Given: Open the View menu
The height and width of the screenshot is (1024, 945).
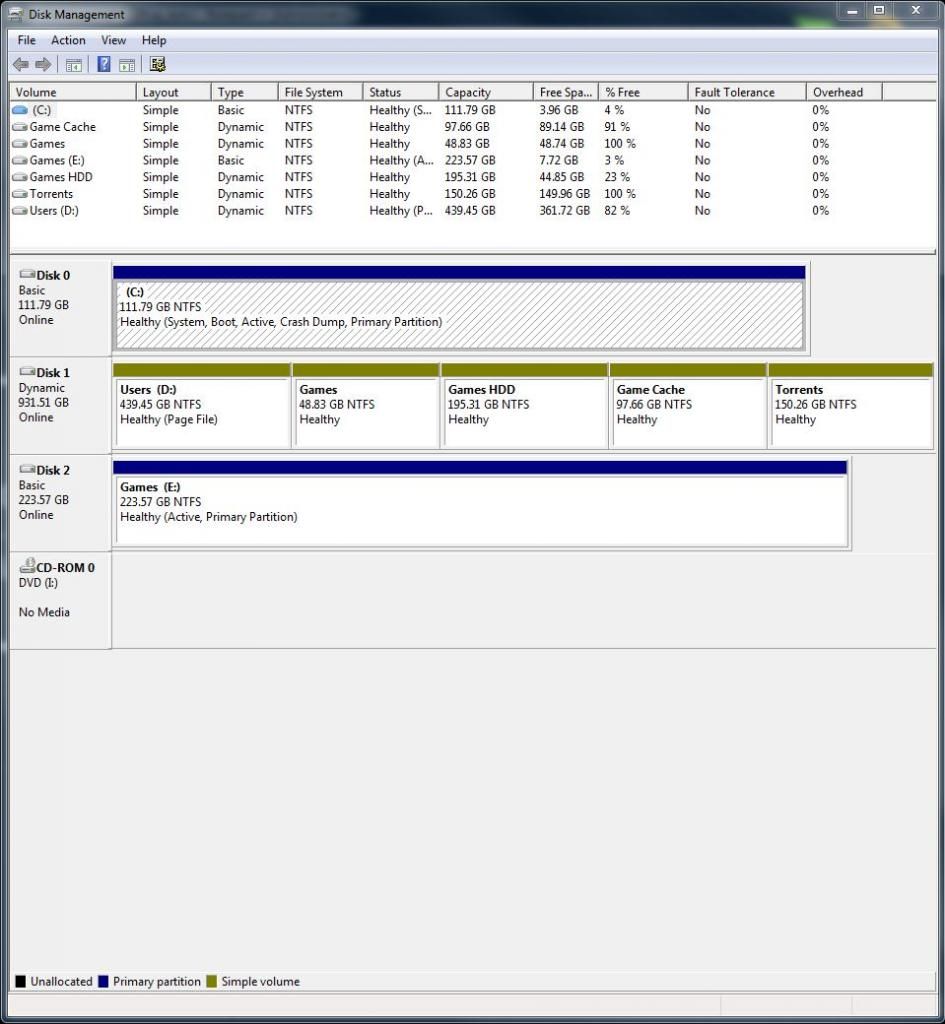Looking at the screenshot, I should (114, 40).
